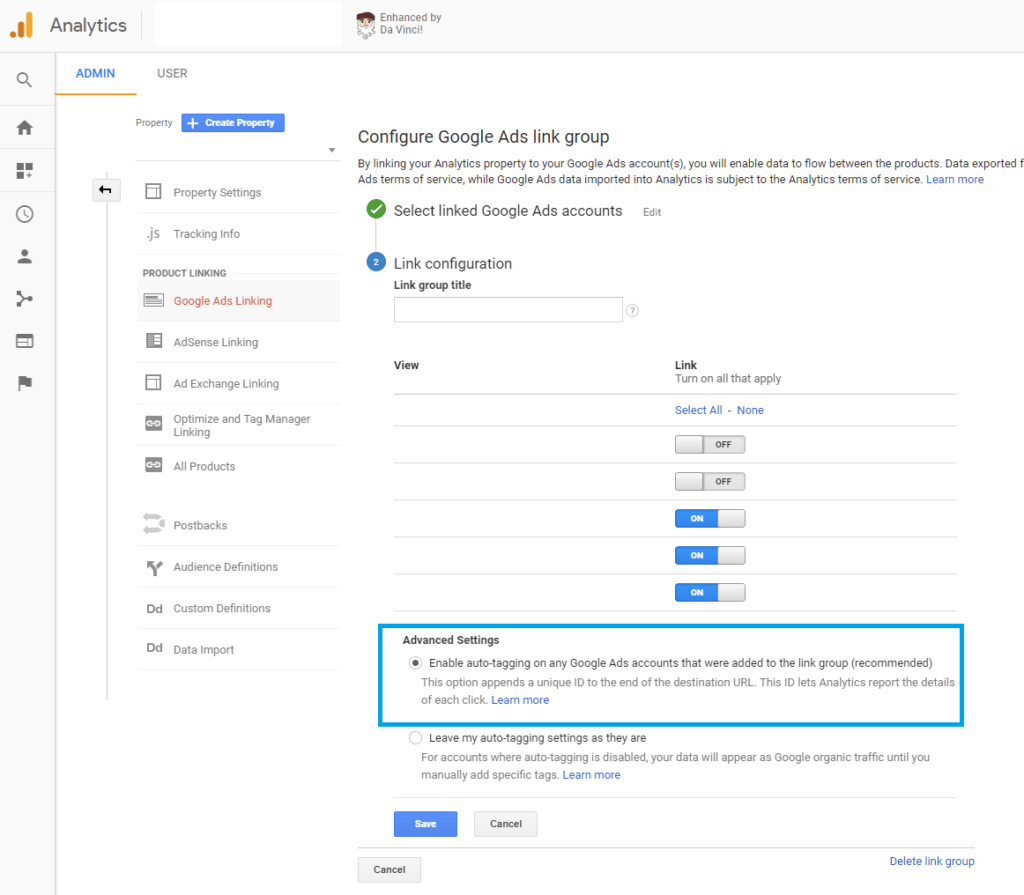Open Optimize and Tag Manager Linking item
This screenshot has height=895, width=1024.
[238, 425]
